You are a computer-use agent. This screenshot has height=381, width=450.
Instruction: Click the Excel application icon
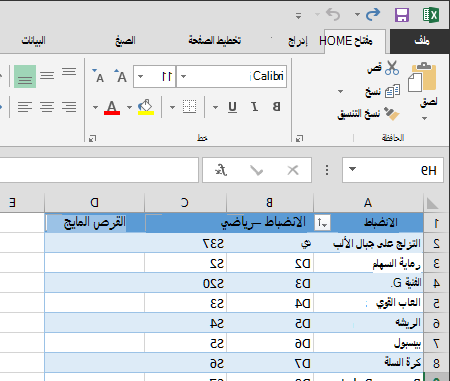point(430,15)
